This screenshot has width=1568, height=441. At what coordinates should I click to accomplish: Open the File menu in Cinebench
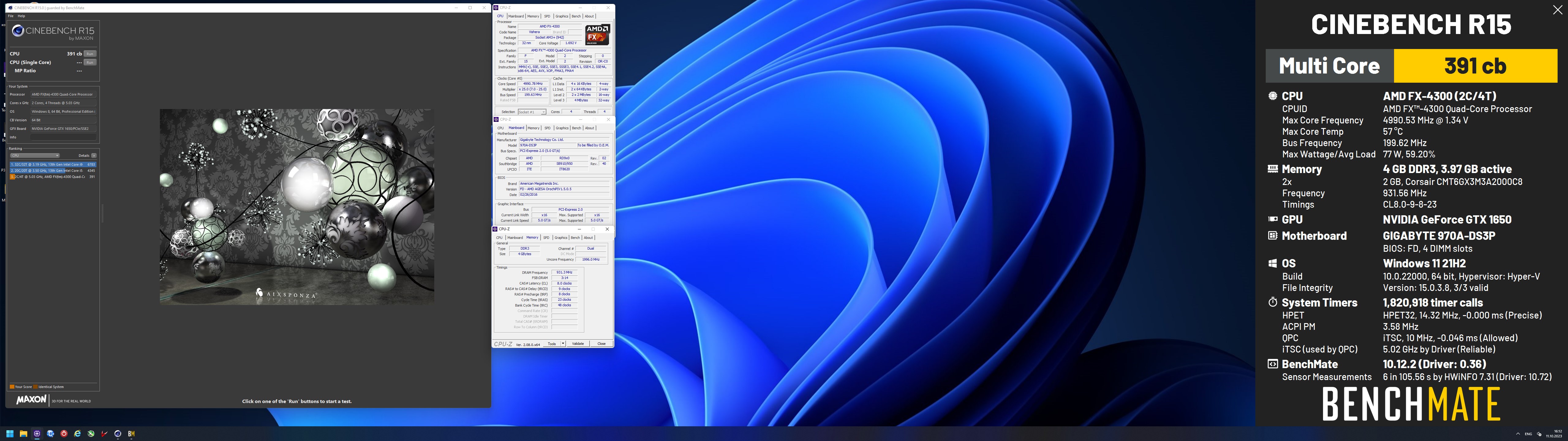[10, 16]
